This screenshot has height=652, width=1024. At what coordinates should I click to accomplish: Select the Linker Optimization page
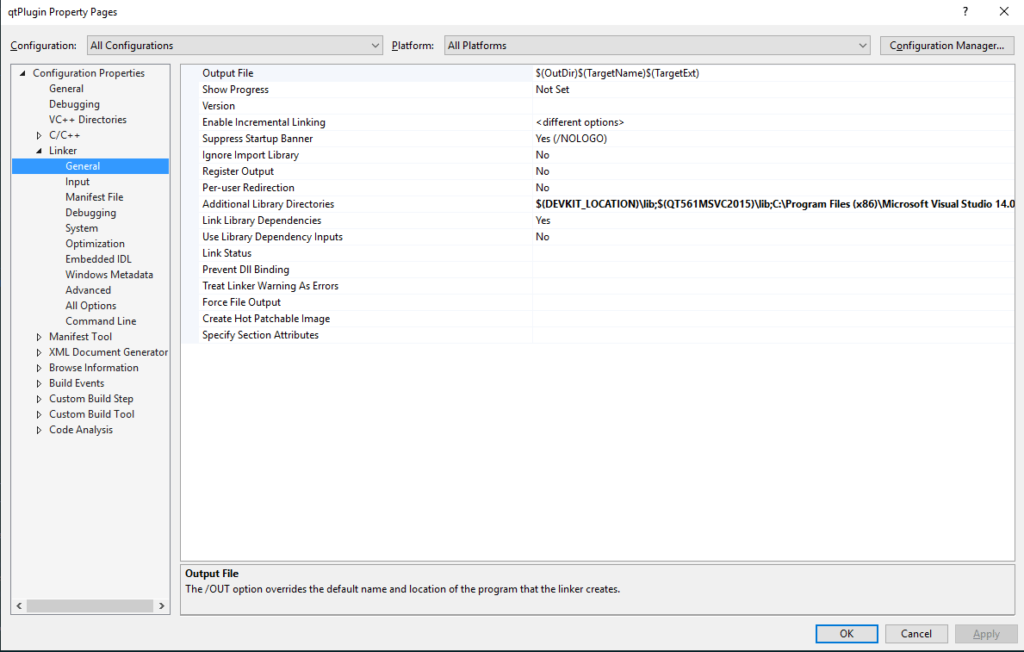point(95,244)
